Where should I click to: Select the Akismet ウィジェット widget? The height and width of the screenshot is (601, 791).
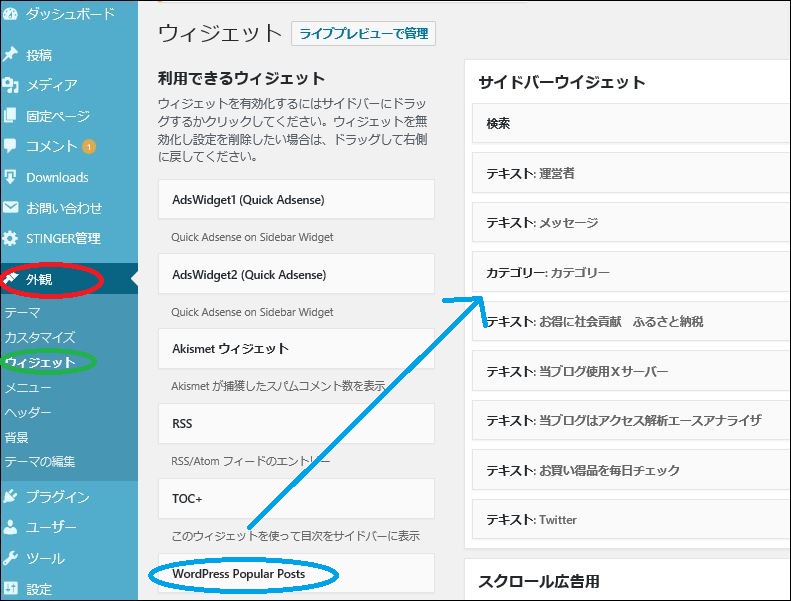pyautogui.click(x=296, y=349)
